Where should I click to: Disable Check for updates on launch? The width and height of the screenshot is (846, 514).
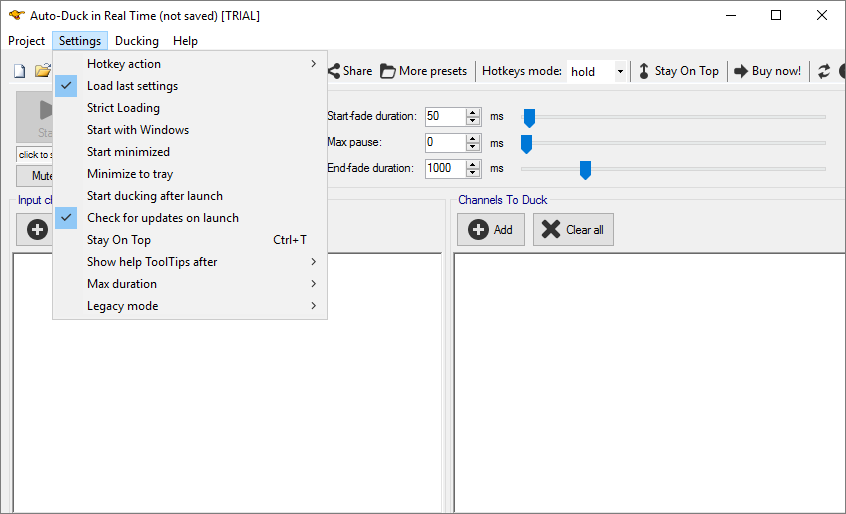click(162, 218)
